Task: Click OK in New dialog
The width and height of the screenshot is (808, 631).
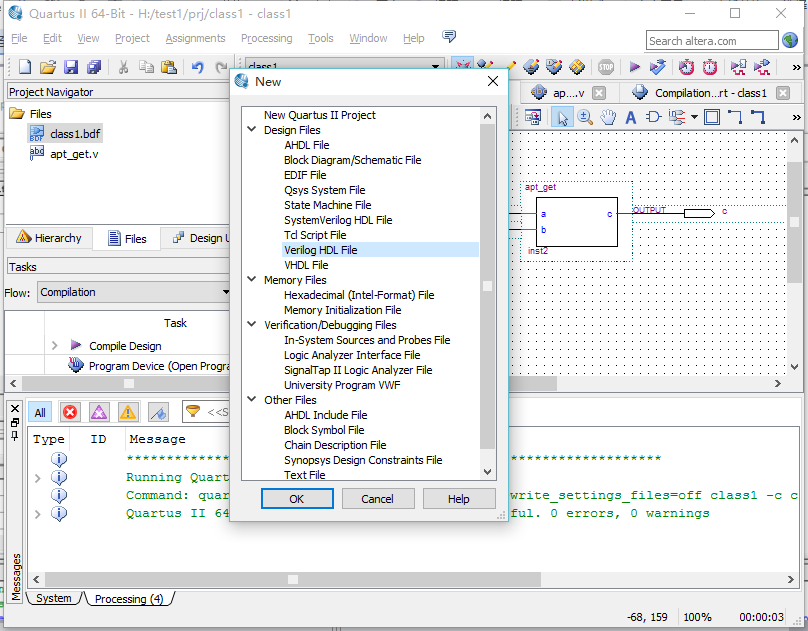Action: coord(297,499)
